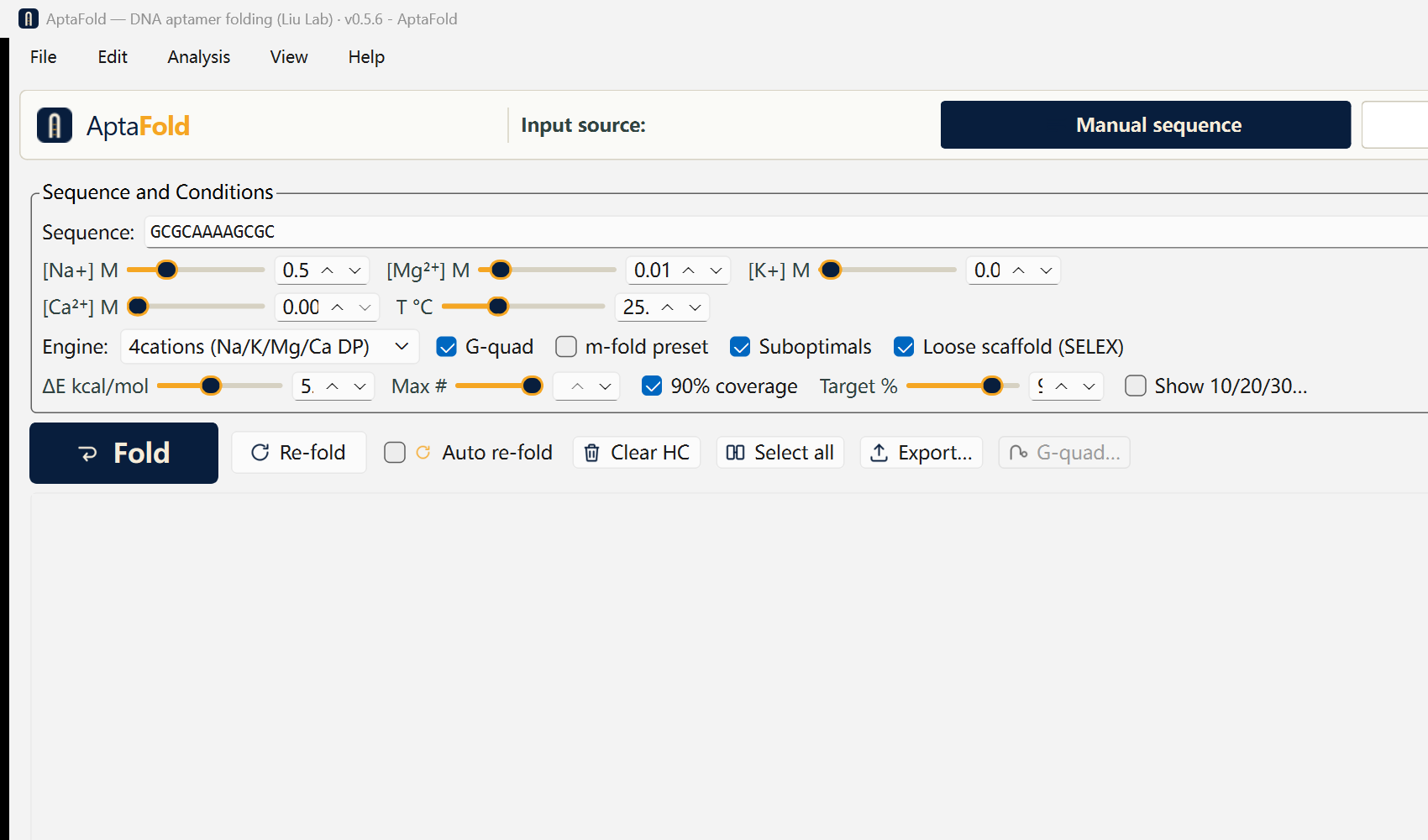Select the Manual sequence input source
Screen dimensions: 1428x840
[1146, 125]
